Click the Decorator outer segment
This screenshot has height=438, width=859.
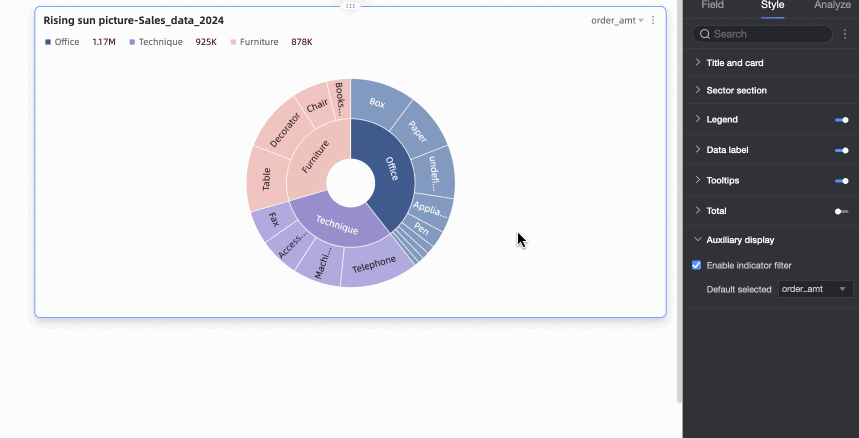(x=285, y=130)
